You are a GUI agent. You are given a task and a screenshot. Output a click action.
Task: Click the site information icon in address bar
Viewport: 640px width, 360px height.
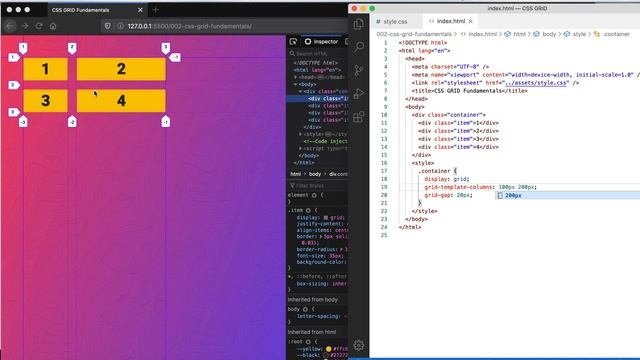[120, 26]
